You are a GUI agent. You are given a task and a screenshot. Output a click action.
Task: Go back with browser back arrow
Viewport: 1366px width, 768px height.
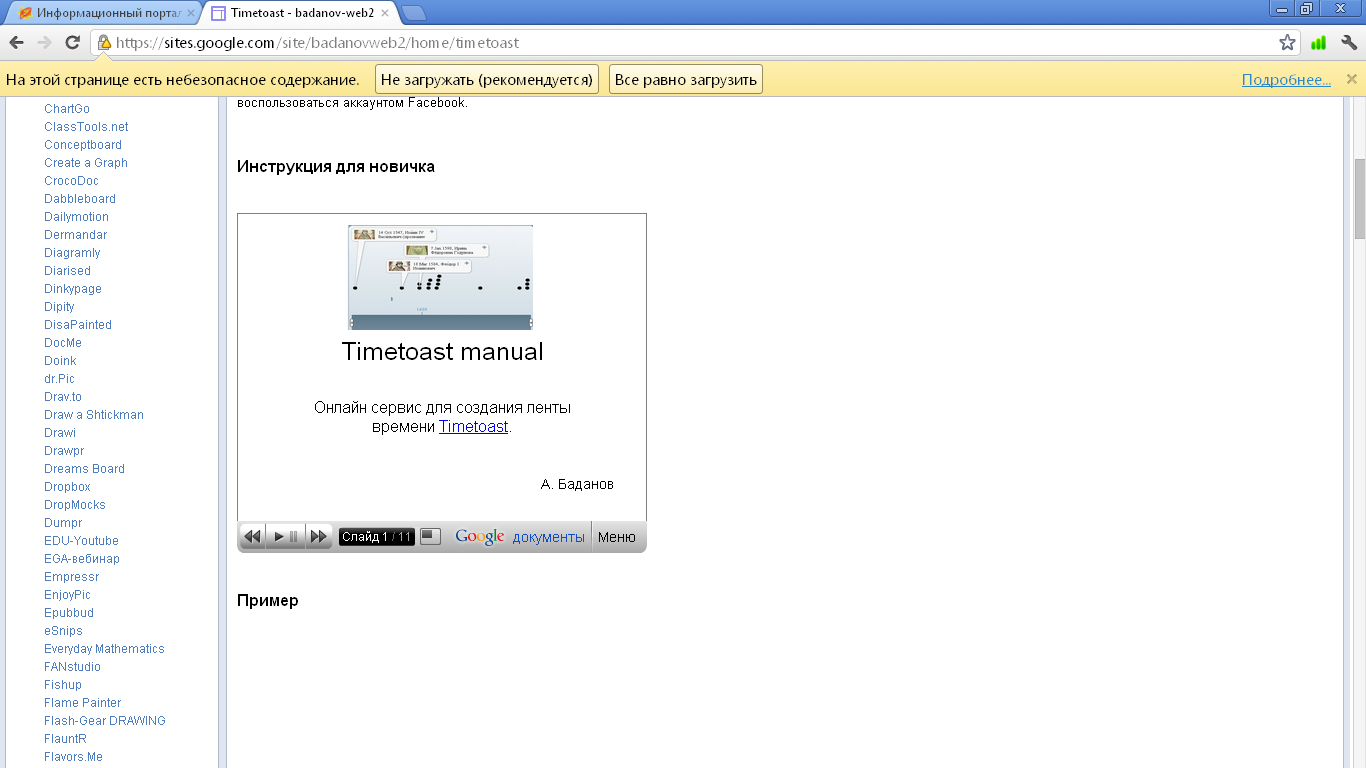coord(16,42)
